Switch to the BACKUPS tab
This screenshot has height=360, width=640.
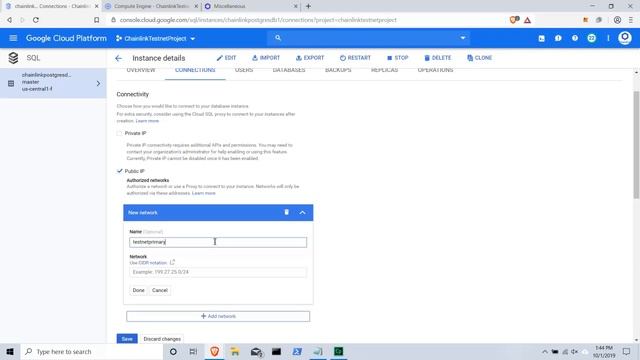pos(338,70)
